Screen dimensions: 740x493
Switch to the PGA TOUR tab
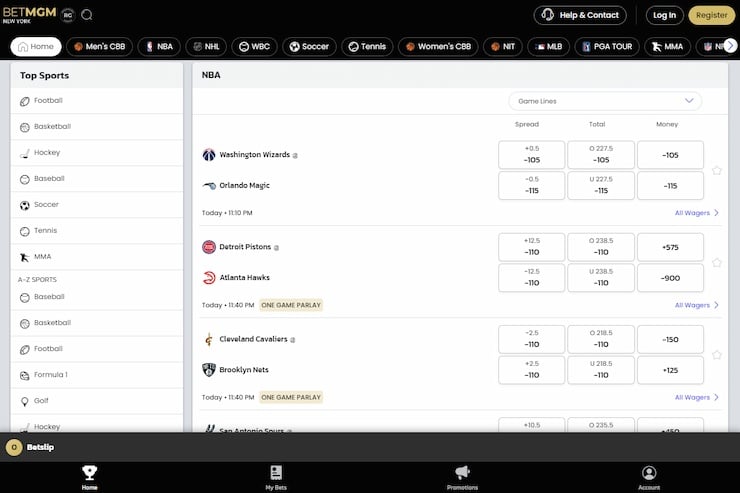(607, 47)
